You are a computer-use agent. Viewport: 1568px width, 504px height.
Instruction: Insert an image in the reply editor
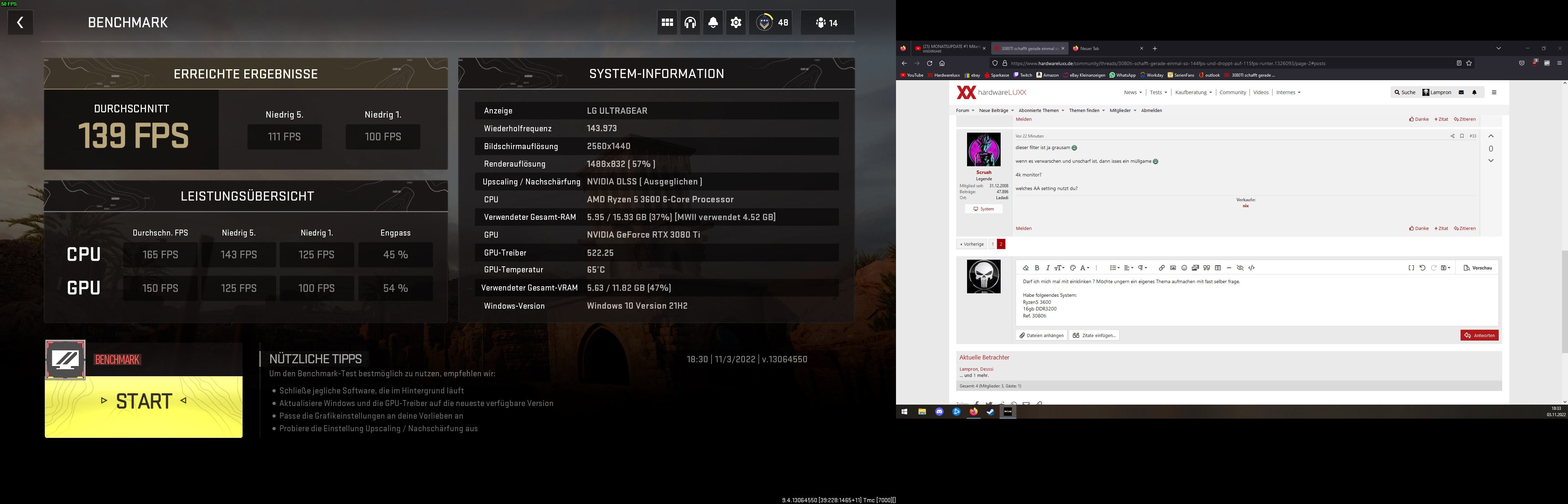(1172, 268)
